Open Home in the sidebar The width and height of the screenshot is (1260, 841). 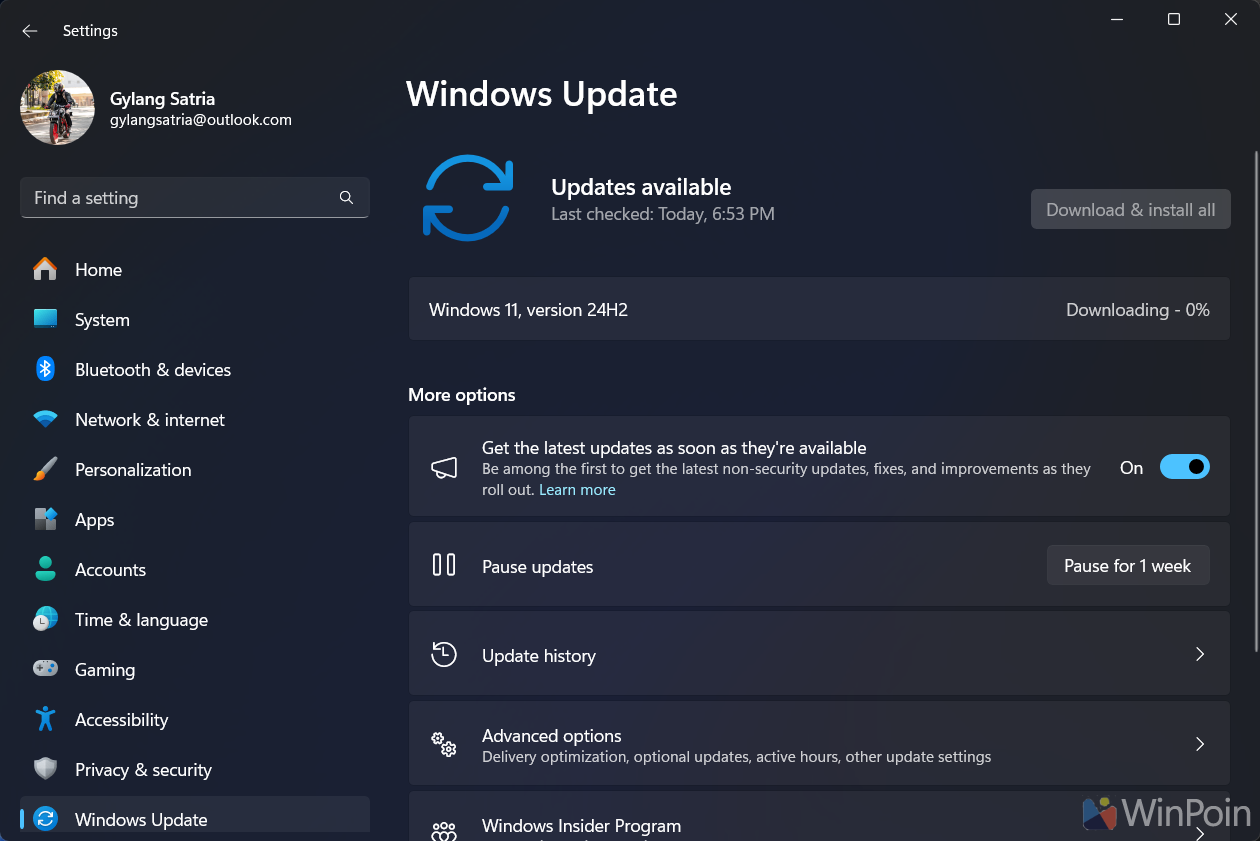195,270
